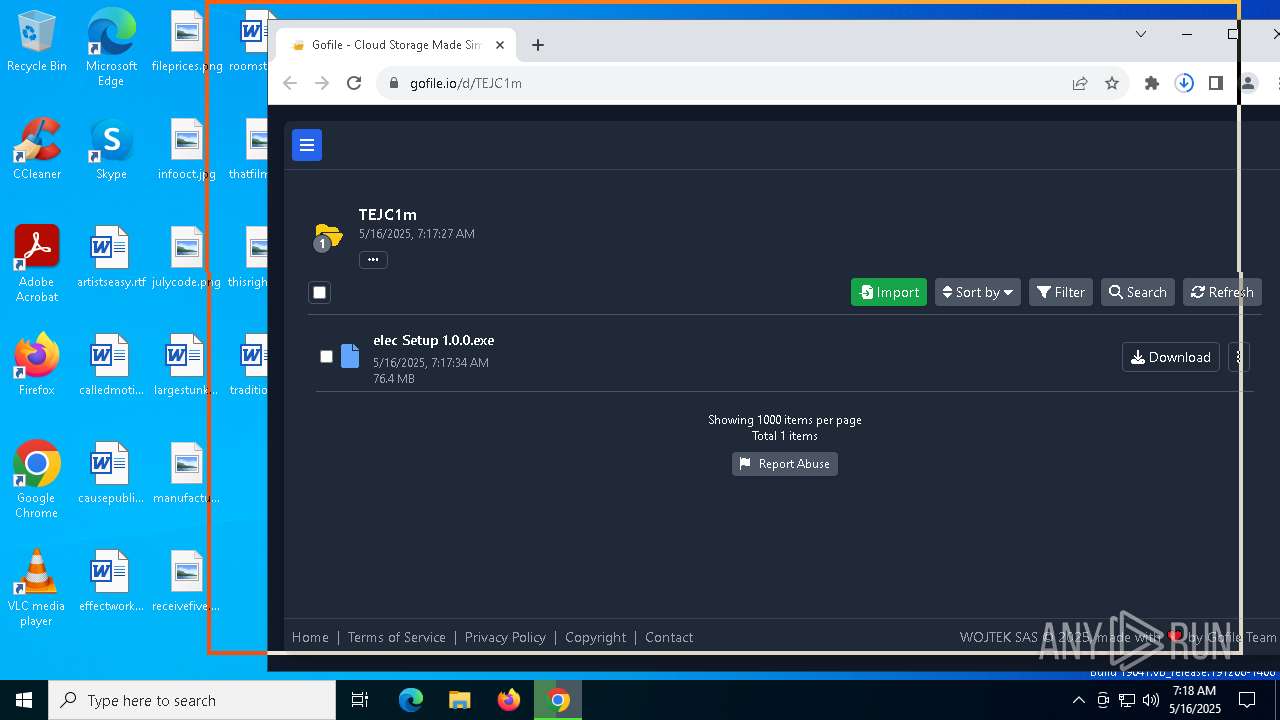
Task: Open the Copyright footer link
Action: [595, 637]
